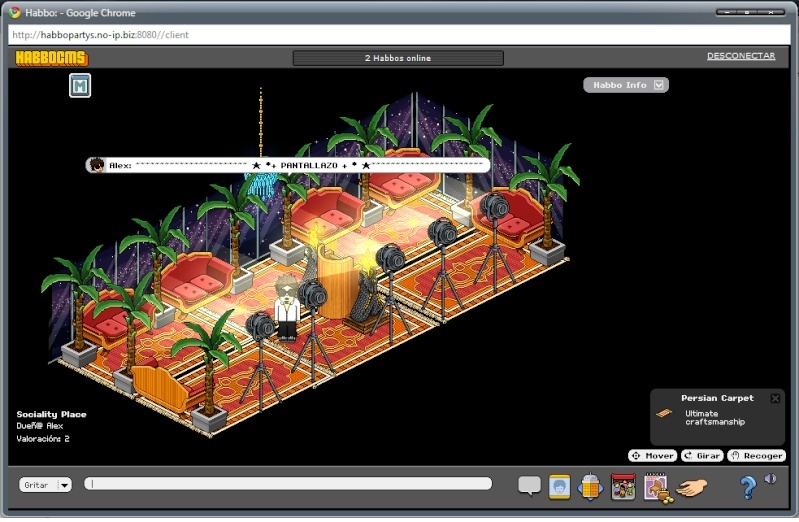799x522 pixels.
Task: Click the Sociality Place room name
Action: [51, 414]
